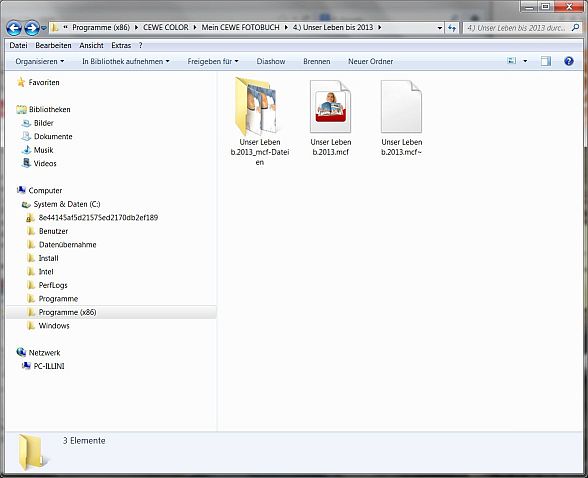
Task: Open the Datei menu
Action: [18, 45]
